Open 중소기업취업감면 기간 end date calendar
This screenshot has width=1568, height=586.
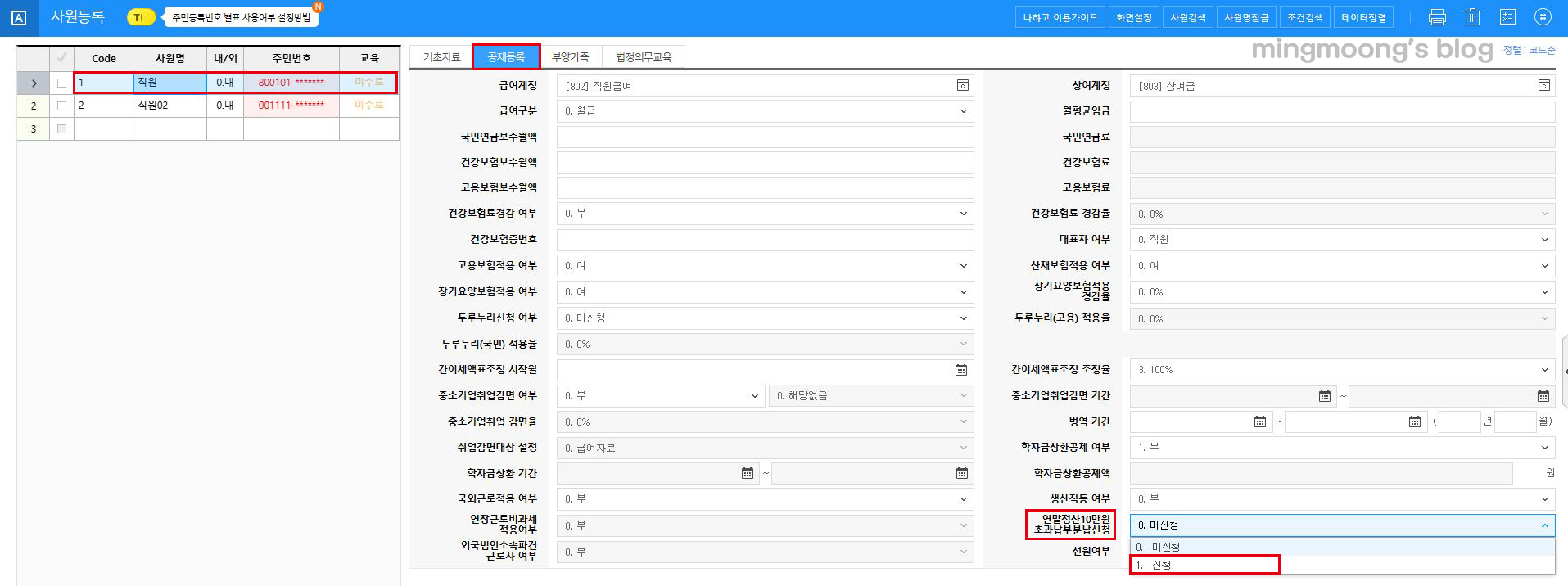[1543, 396]
